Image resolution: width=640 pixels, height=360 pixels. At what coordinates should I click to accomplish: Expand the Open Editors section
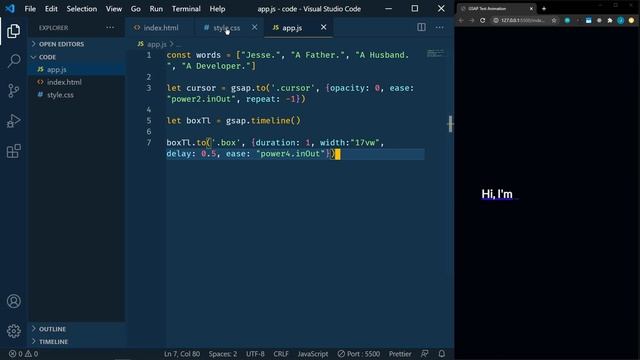(61, 44)
